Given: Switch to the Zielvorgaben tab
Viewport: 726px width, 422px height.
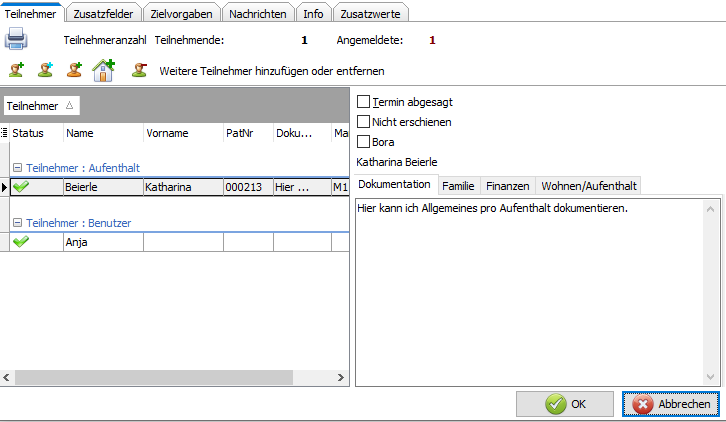Looking at the screenshot, I should (181, 13).
